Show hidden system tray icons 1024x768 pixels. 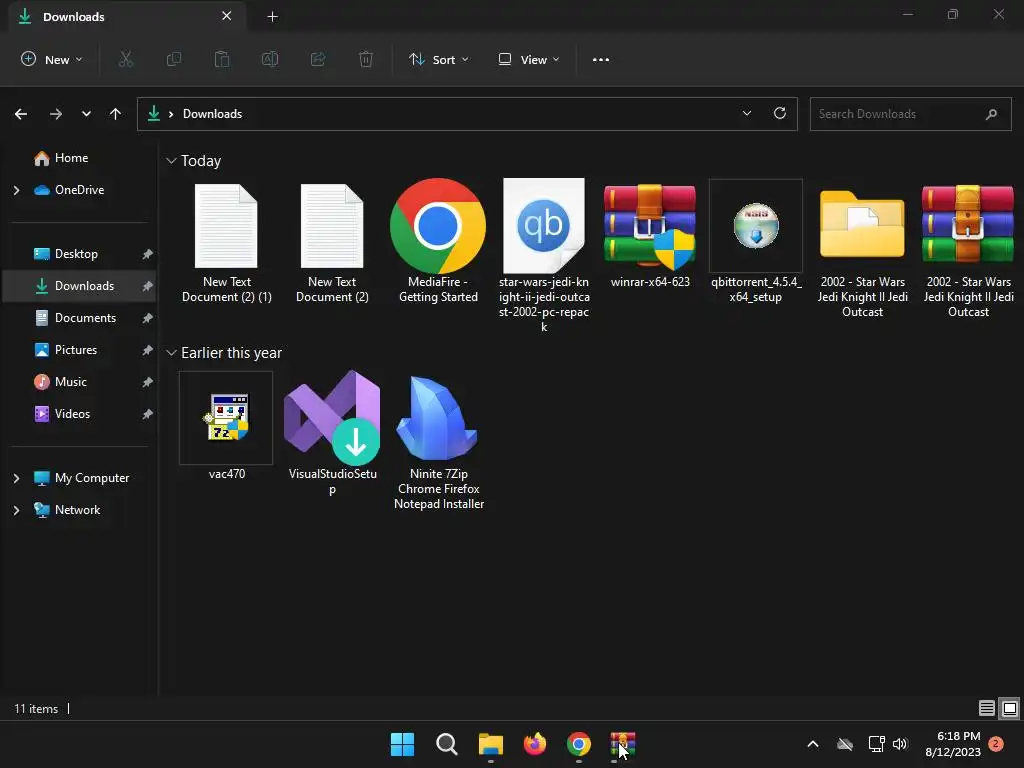click(813, 744)
